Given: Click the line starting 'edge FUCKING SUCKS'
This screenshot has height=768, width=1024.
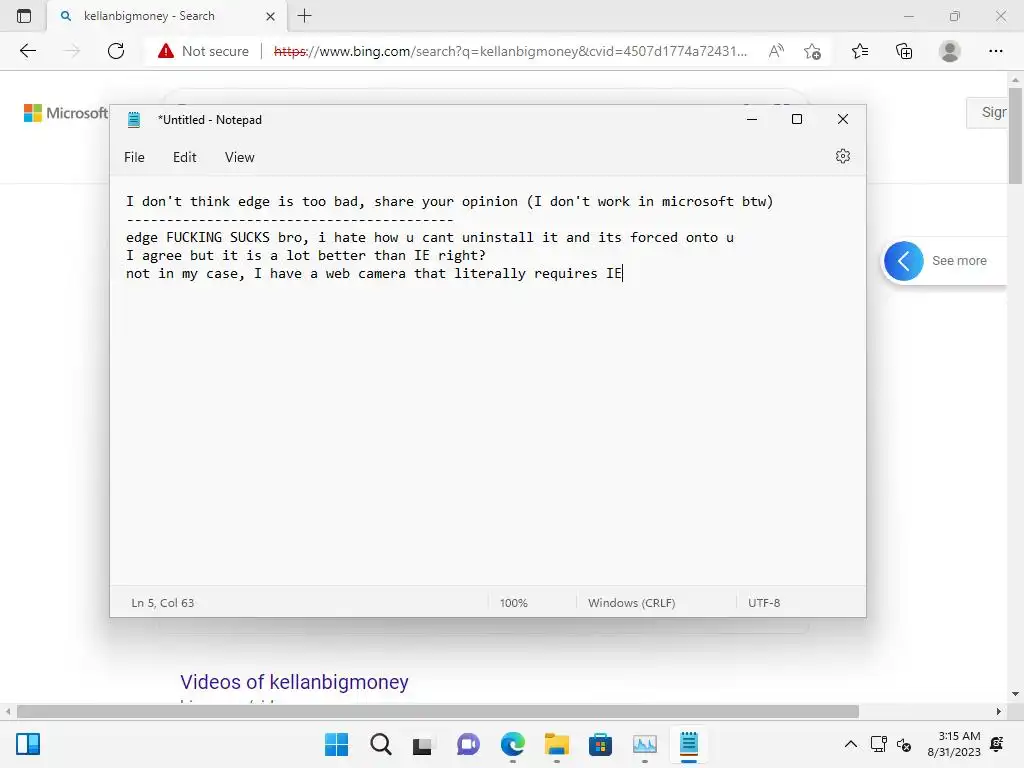Looking at the screenshot, I should pos(430,237).
